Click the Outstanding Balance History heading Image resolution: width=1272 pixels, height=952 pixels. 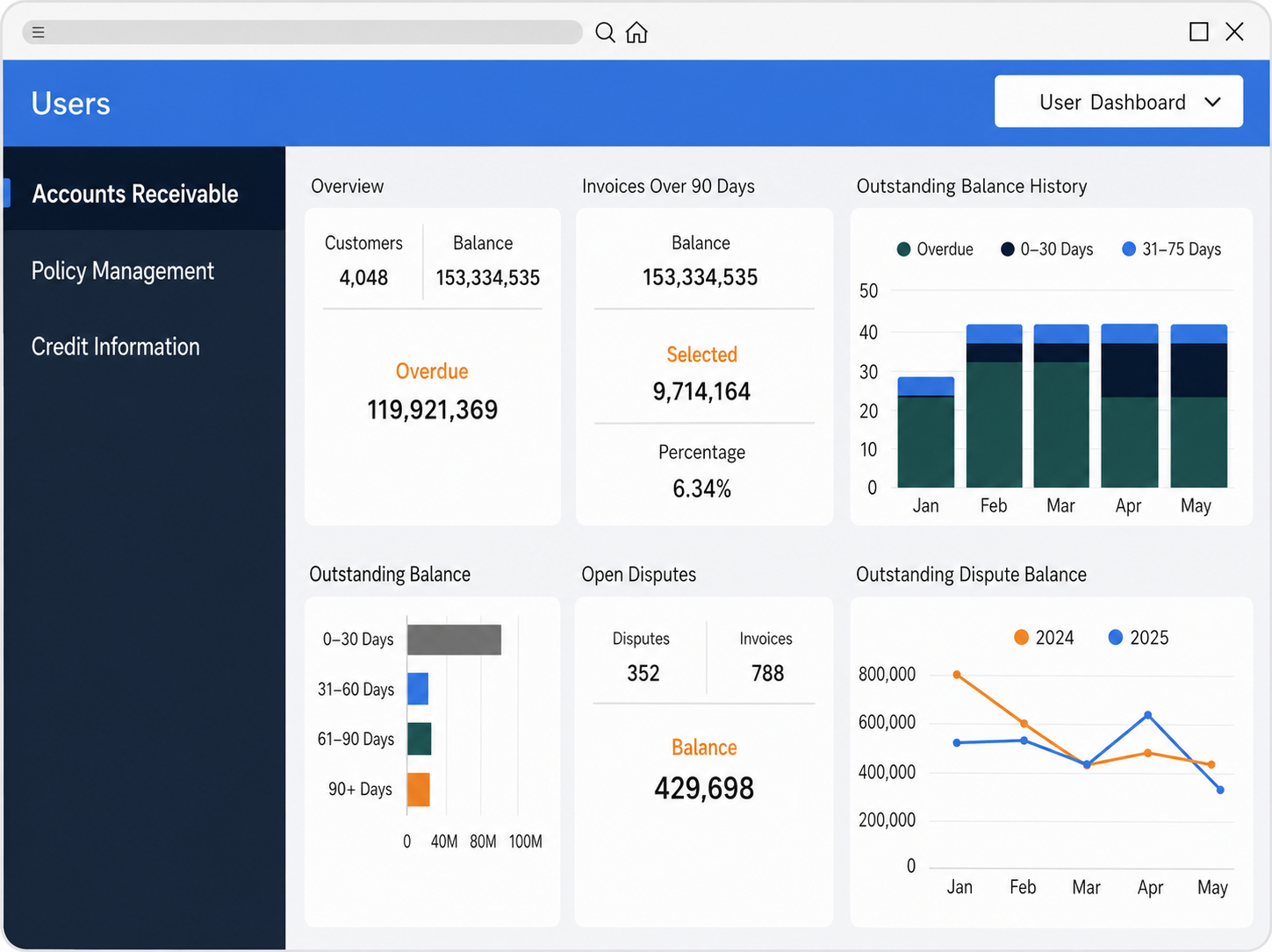972,186
